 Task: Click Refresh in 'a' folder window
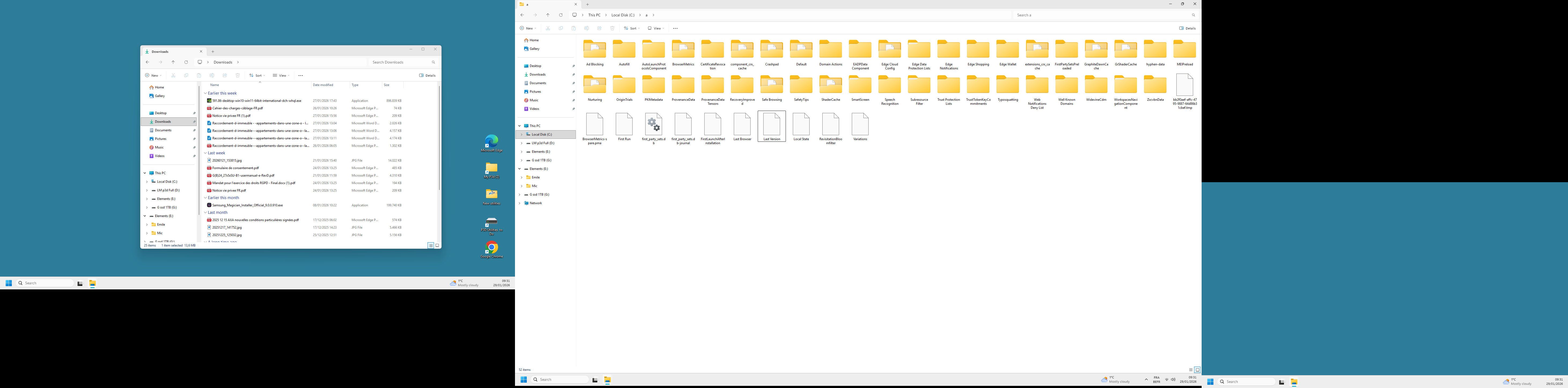click(561, 15)
